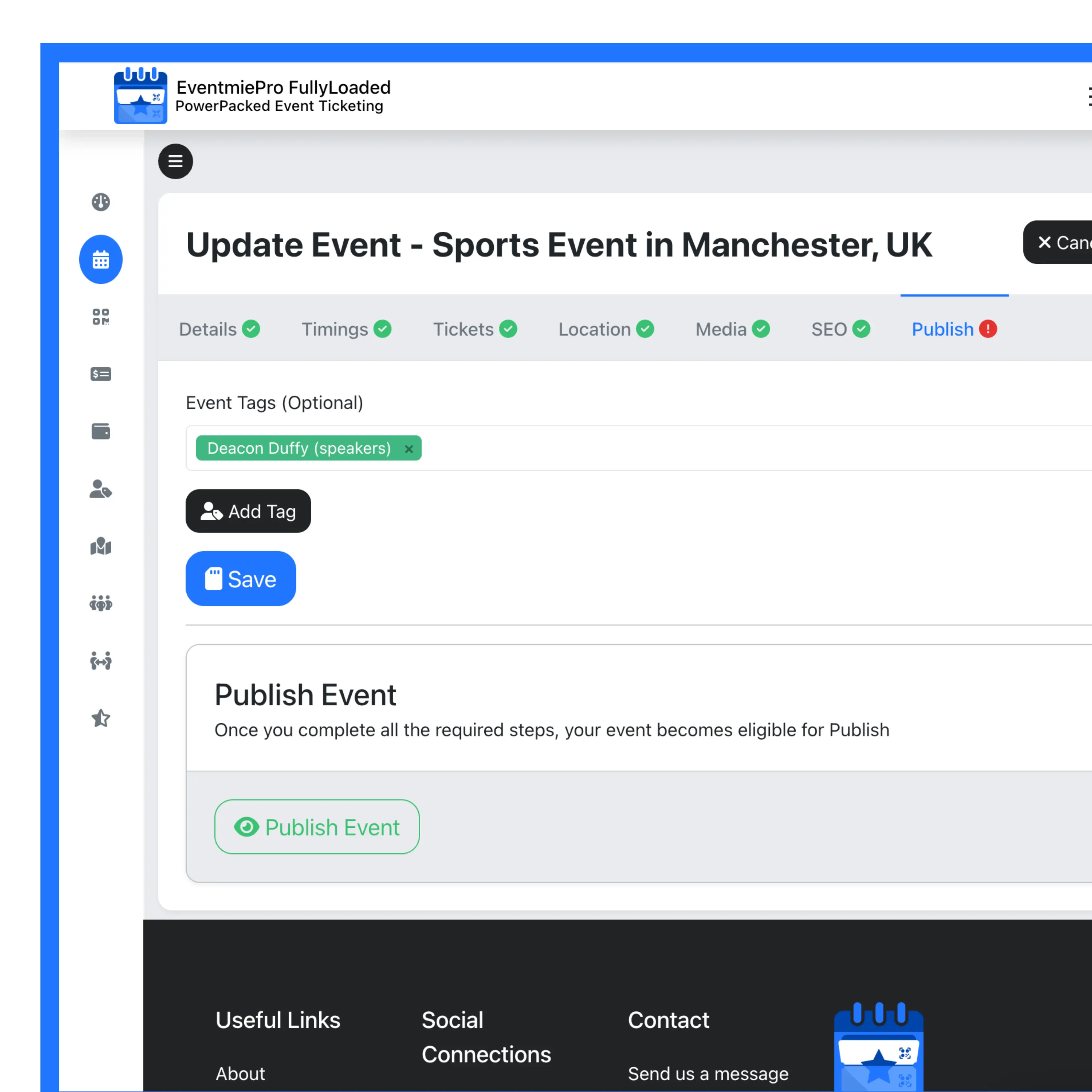Screen dimensions: 1092x1092
Task: Open the dashboard gauge icon in sidebar
Action: 101,202
